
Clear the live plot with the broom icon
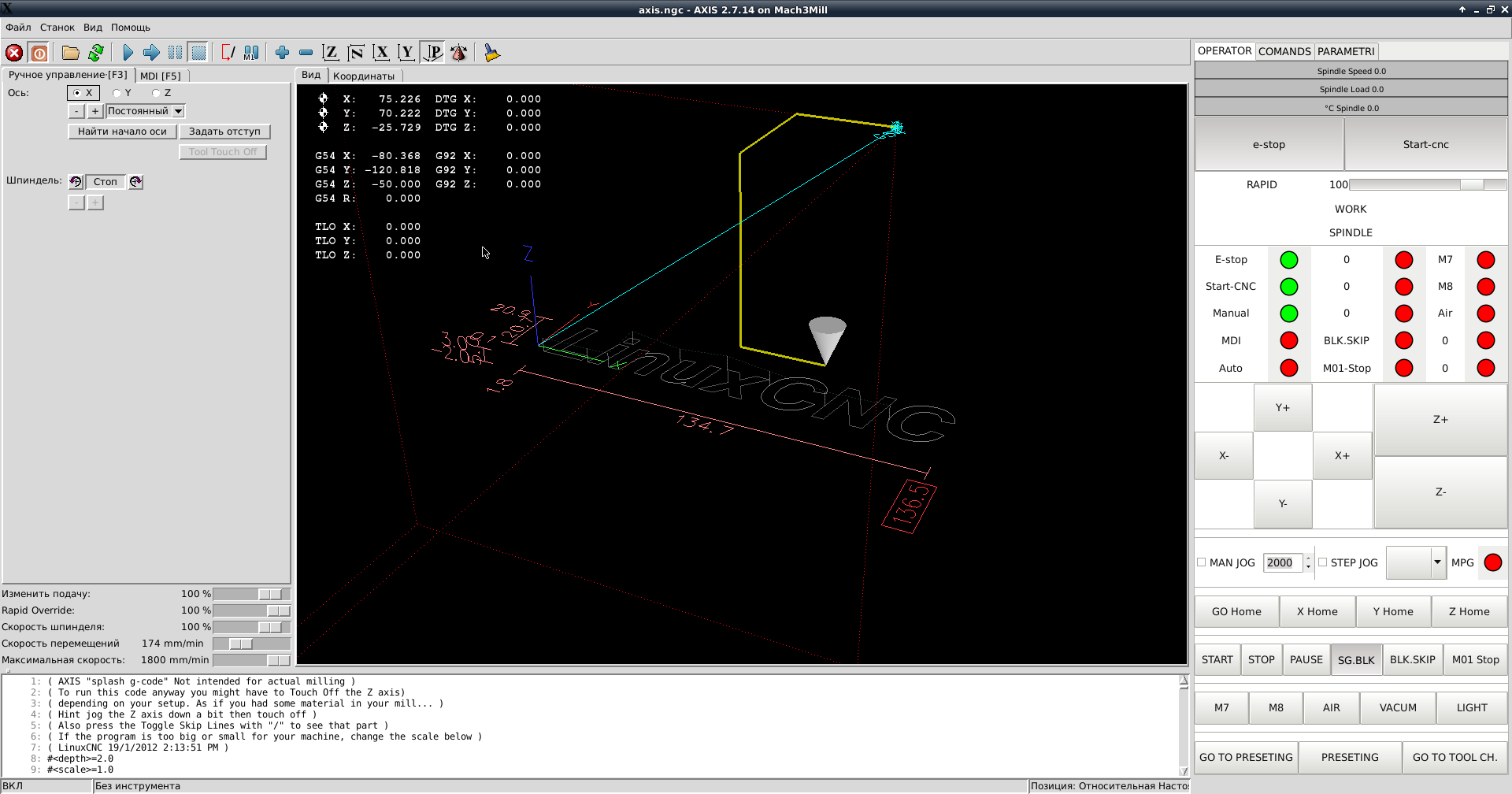point(492,53)
